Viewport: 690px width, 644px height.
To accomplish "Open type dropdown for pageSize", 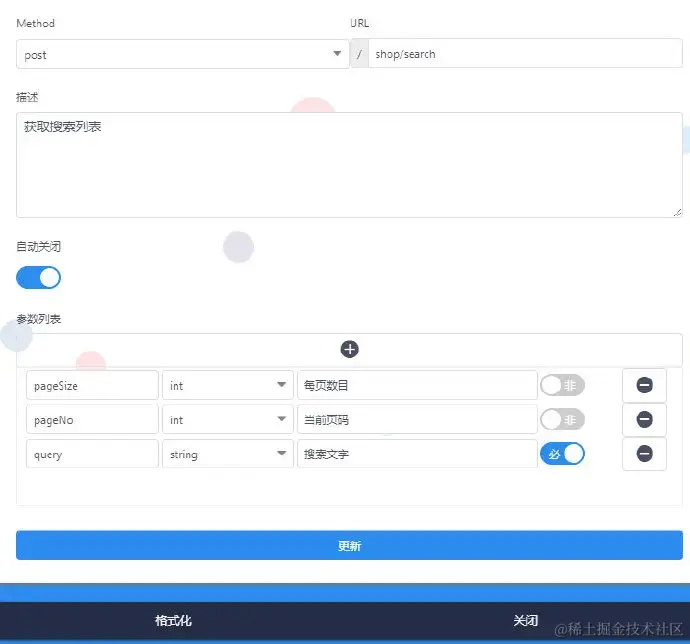I will (x=228, y=386).
